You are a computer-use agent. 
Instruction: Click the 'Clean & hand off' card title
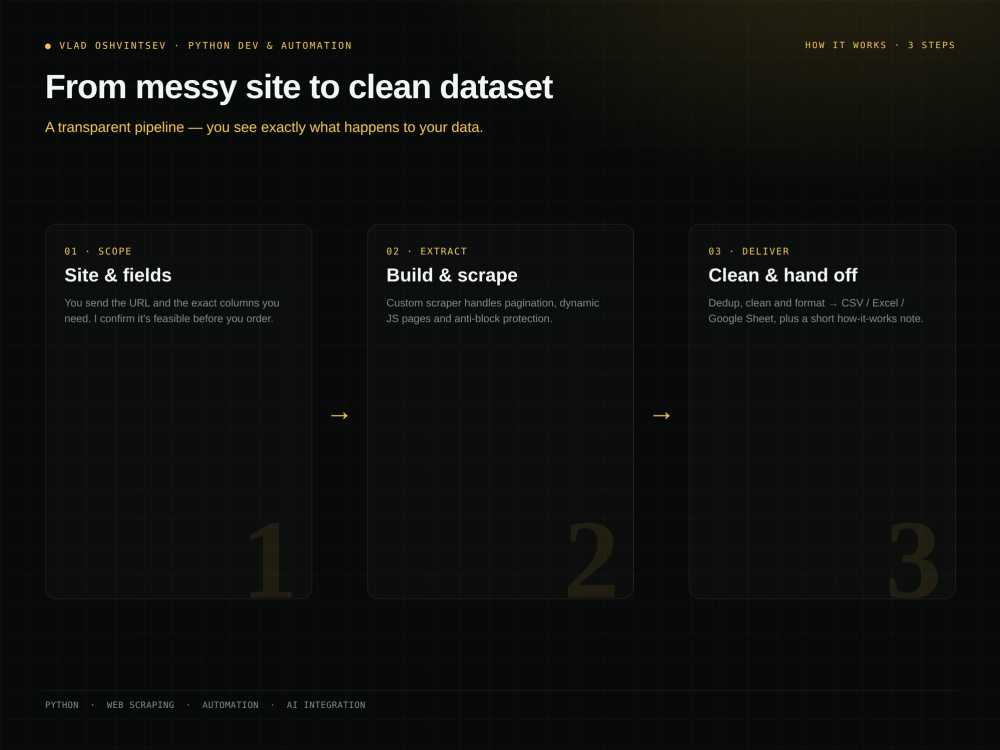783,275
